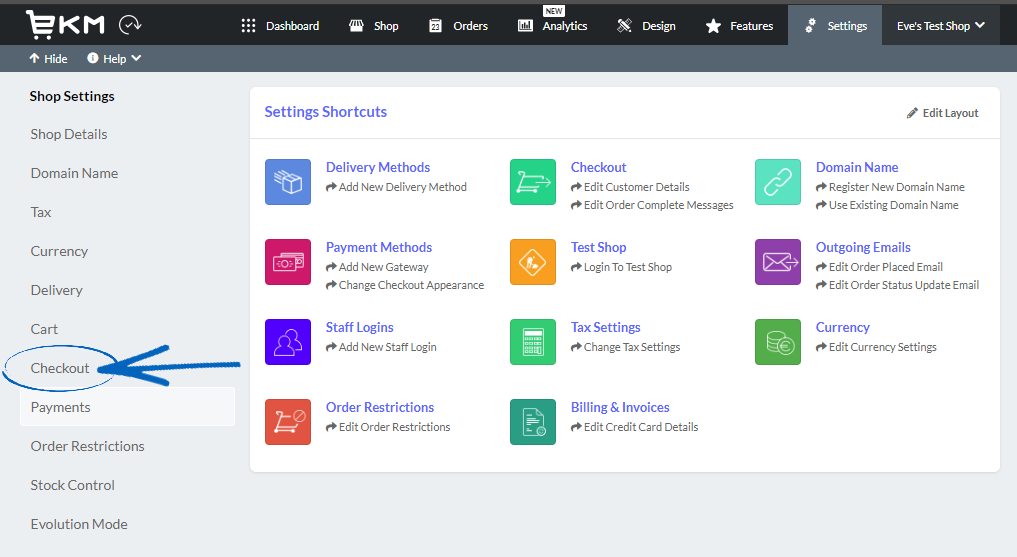The height and width of the screenshot is (557, 1017).
Task: Open Shop Details in sidebar
Action: pyautogui.click(x=69, y=134)
